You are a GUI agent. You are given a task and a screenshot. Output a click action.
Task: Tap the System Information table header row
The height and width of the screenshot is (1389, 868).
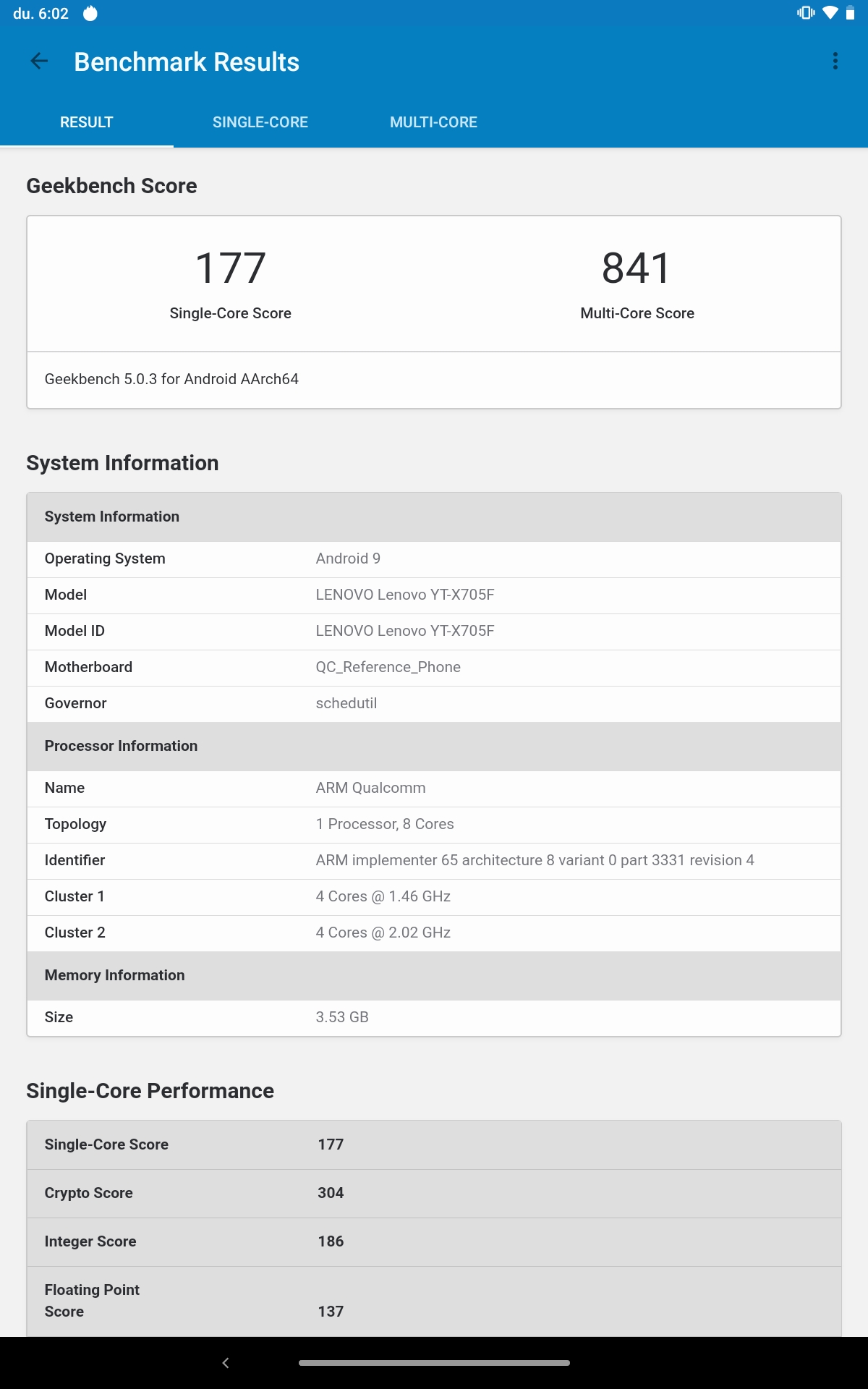(x=434, y=517)
